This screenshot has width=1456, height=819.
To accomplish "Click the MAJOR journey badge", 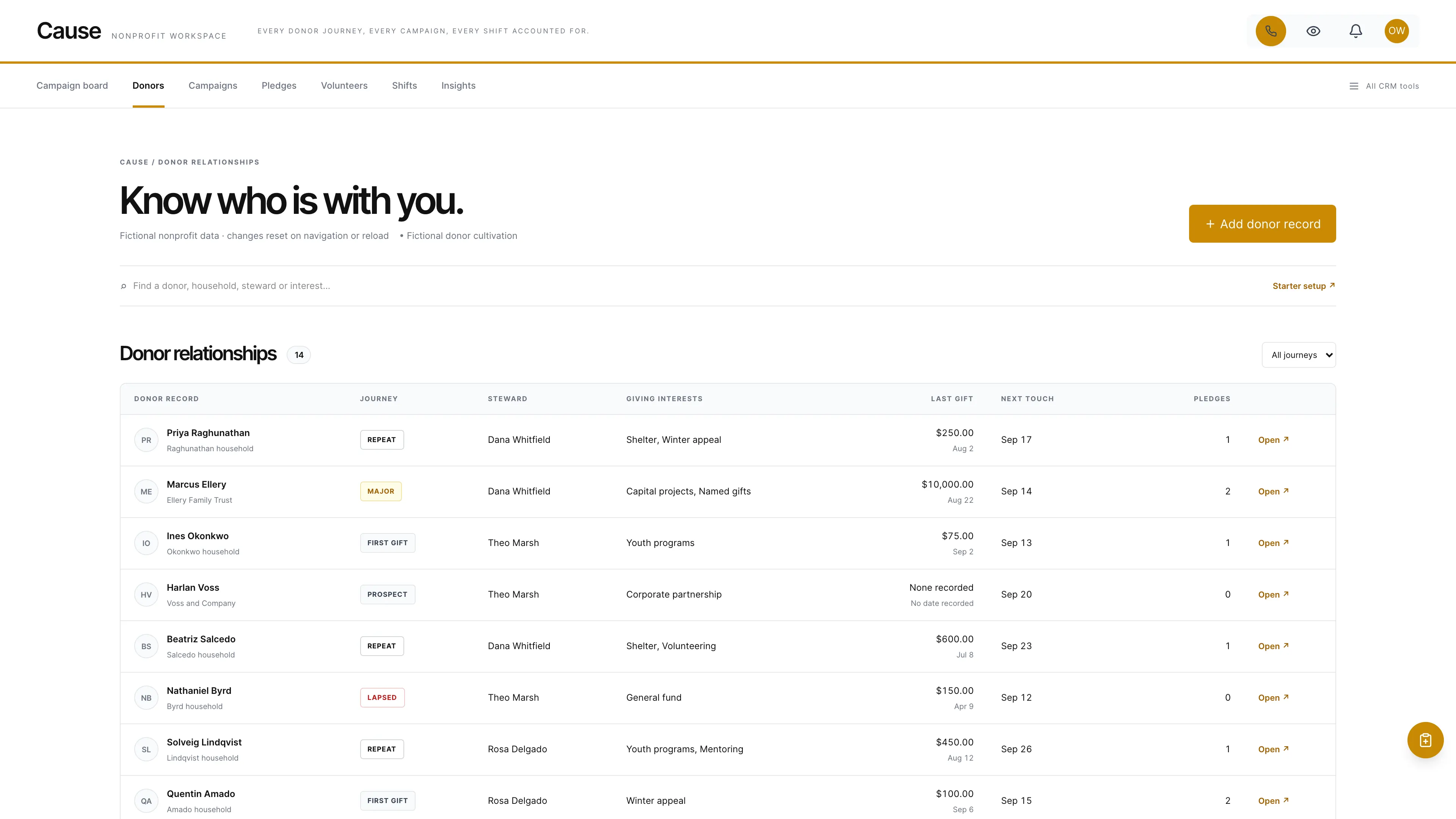I will click(x=381, y=491).
